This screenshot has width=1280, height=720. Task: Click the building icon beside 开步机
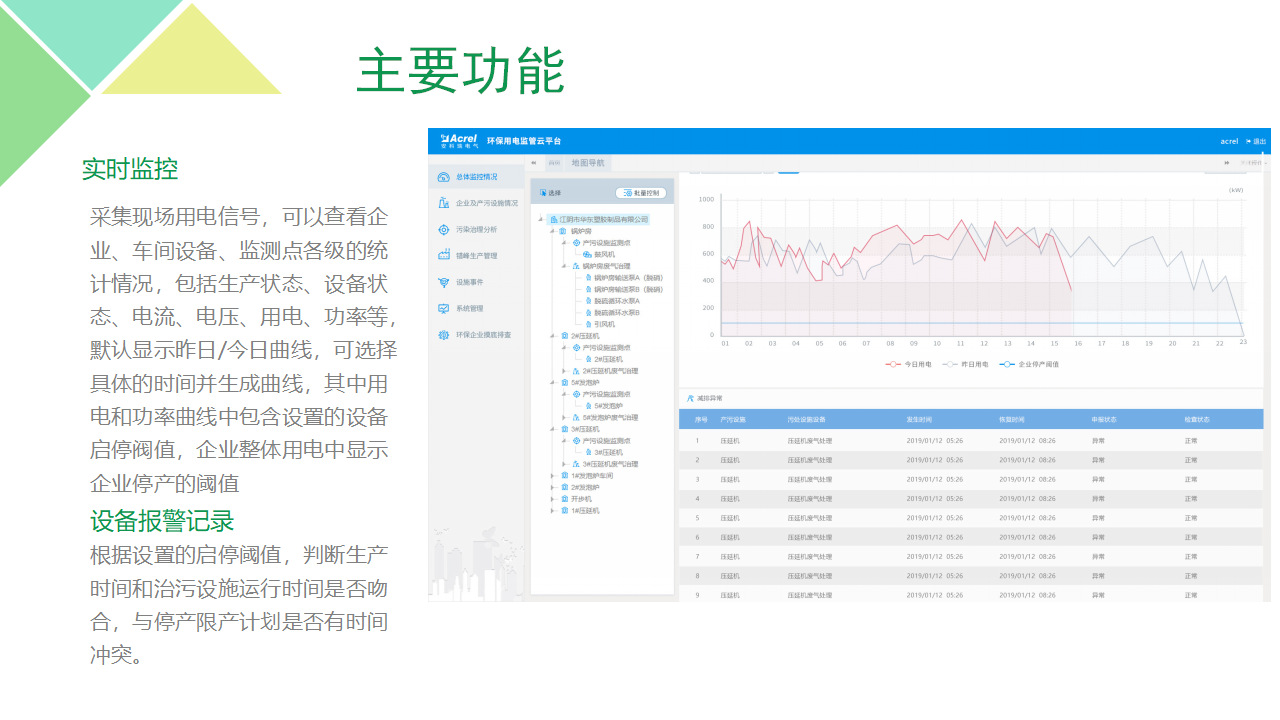[565, 499]
